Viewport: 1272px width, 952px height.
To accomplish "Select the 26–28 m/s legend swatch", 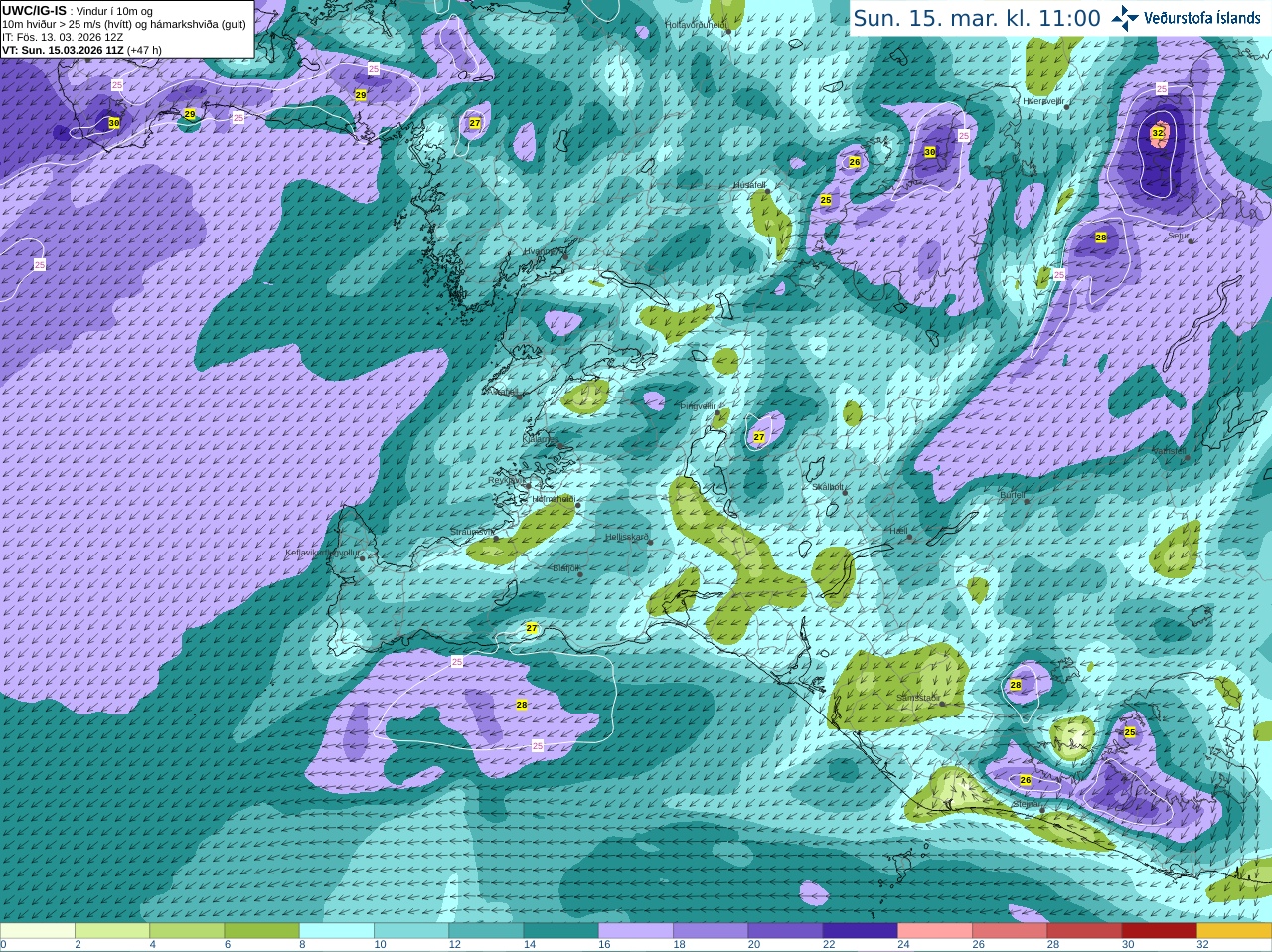I will (x=1010, y=930).
